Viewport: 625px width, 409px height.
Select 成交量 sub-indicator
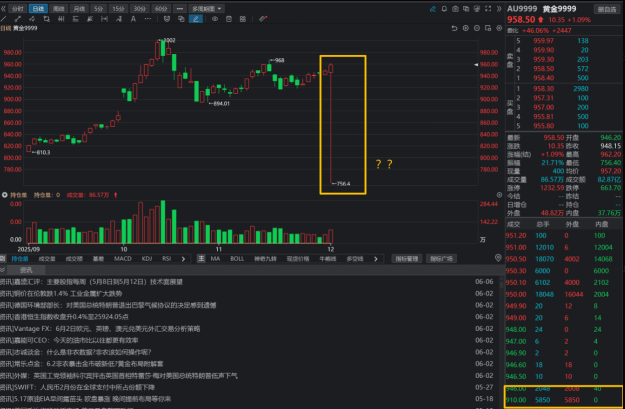(x=47, y=259)
